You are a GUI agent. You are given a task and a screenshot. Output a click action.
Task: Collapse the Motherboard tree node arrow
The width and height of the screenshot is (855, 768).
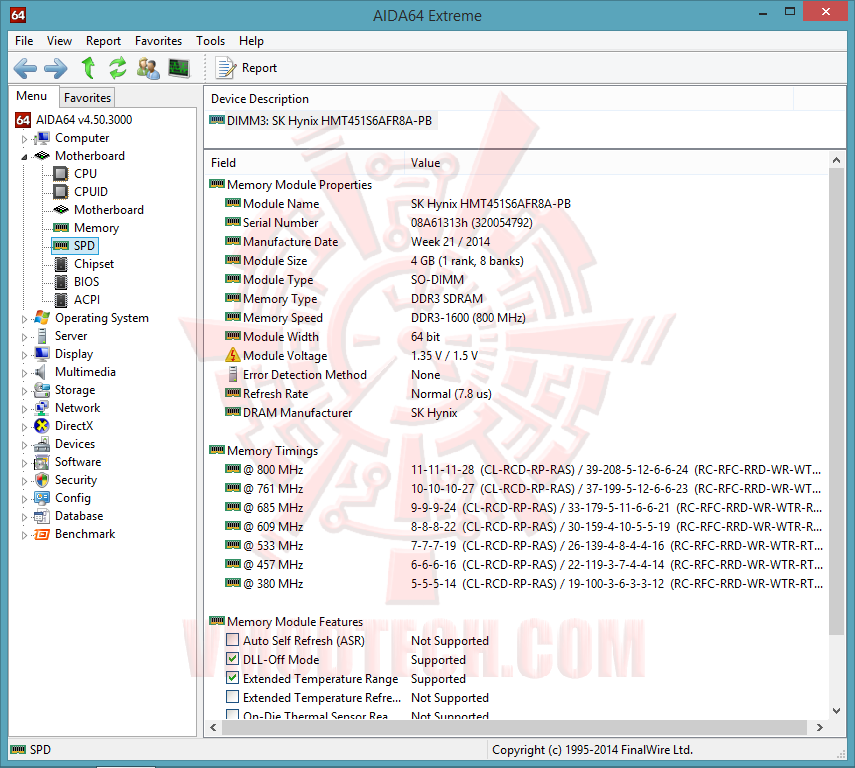[x=24, y=157]
